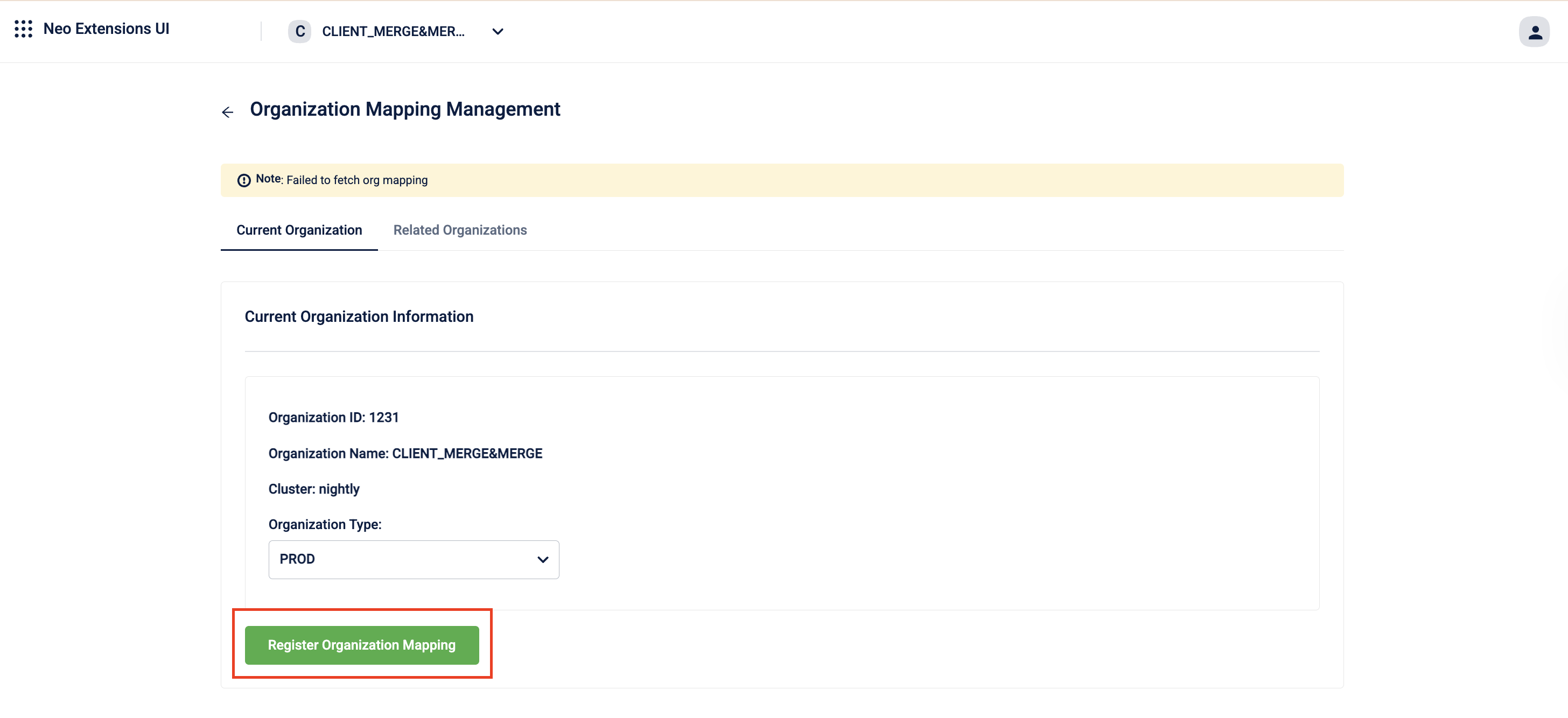
Task: Click the Neo Extensions UI title
Action: 107,29
